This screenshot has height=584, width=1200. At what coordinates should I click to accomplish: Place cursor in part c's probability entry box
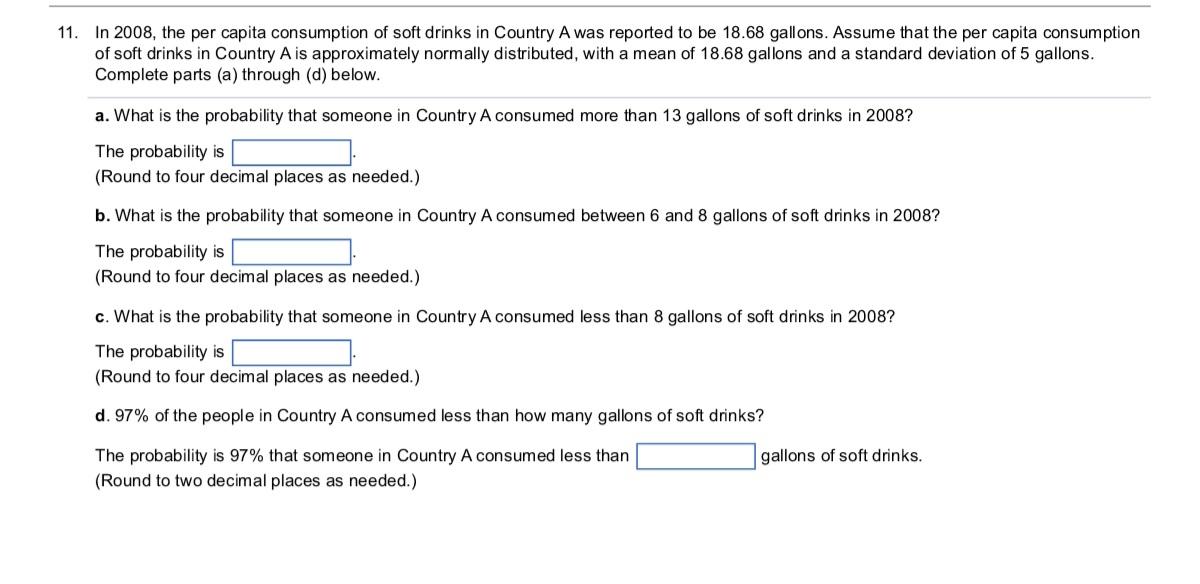tap(290, 351)
